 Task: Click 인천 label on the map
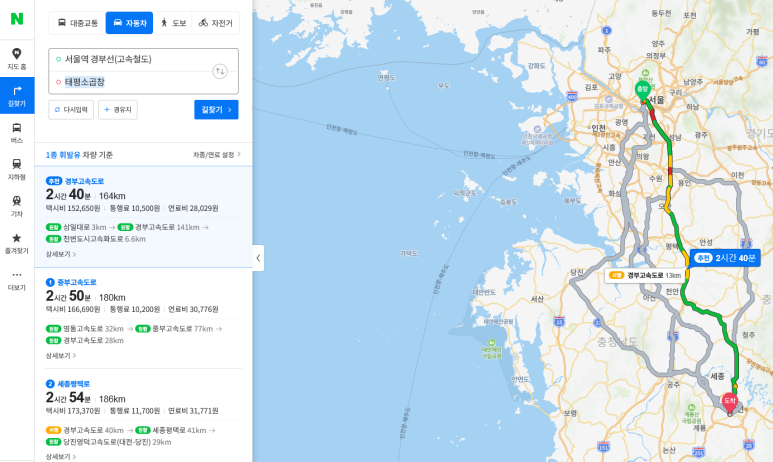(598, 128)
